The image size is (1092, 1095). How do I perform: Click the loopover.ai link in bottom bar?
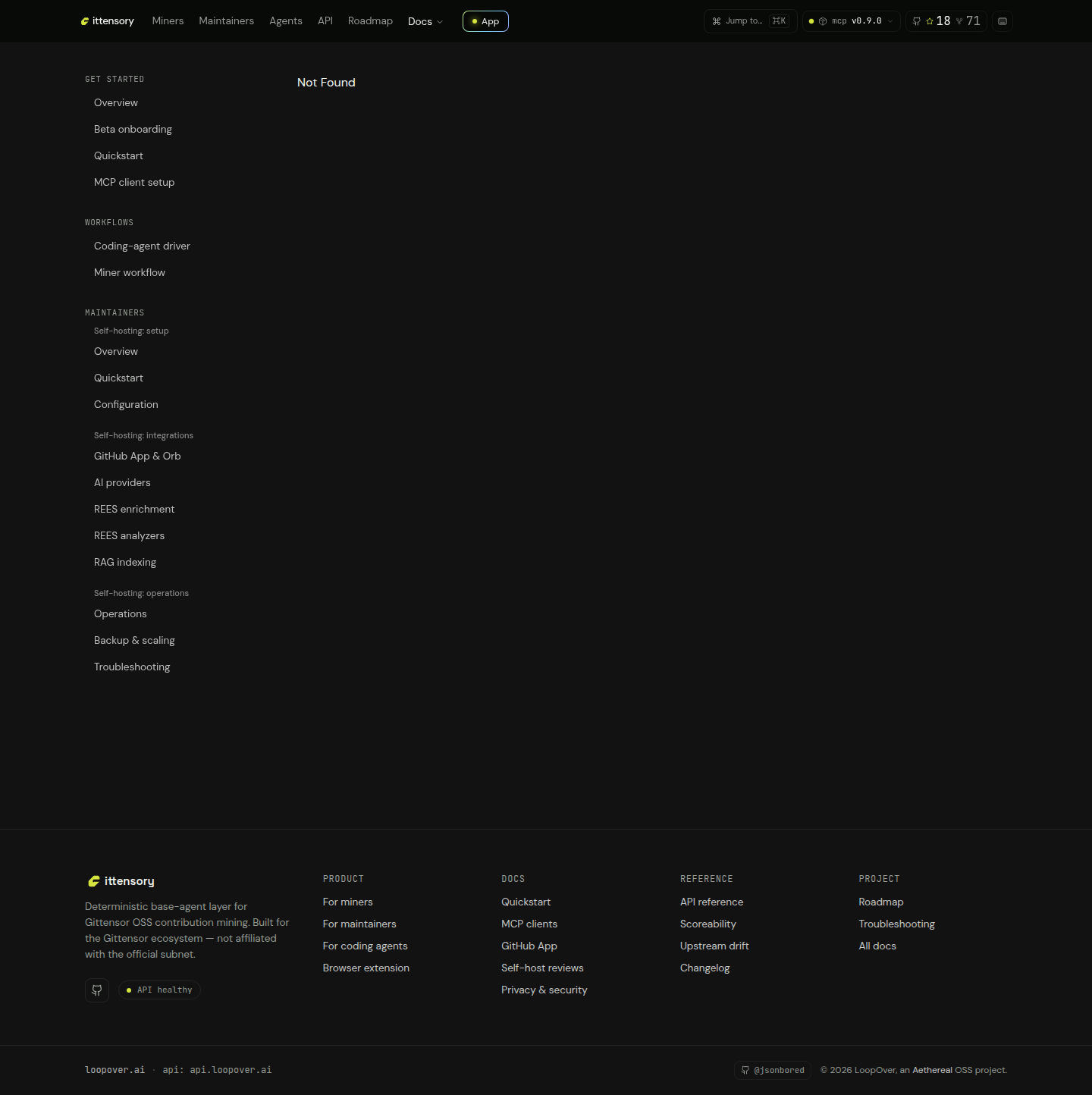(x=115, y=1070)
